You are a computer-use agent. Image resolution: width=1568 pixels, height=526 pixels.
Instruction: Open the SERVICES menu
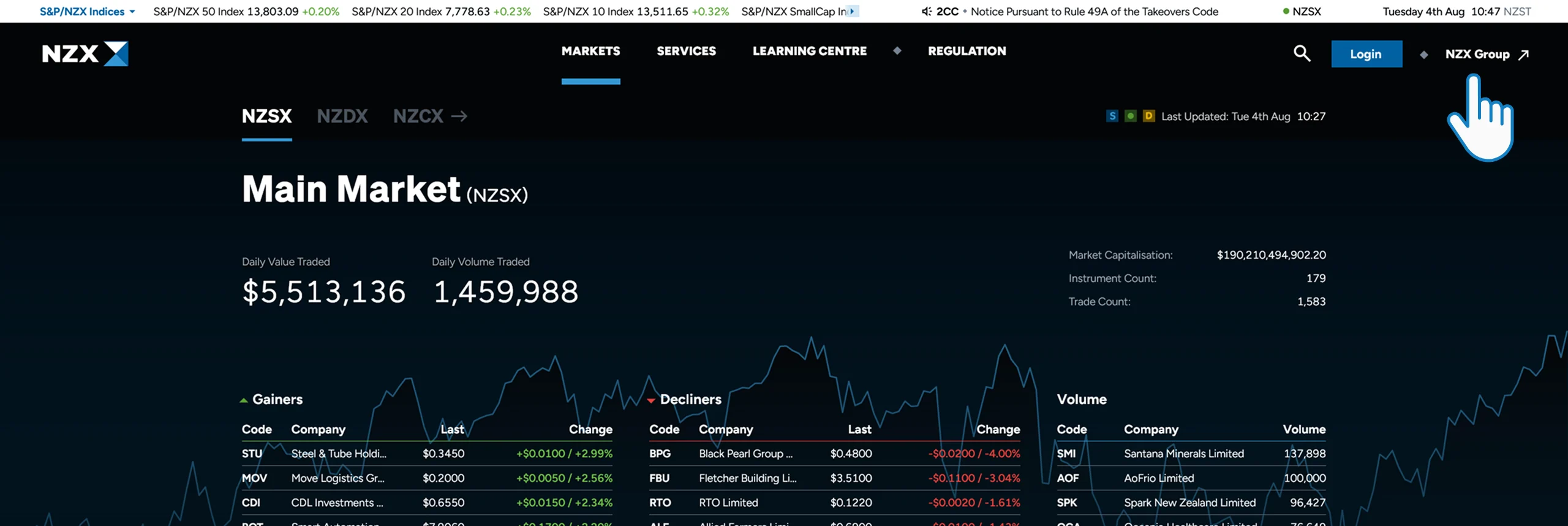(x=687, y=51)
